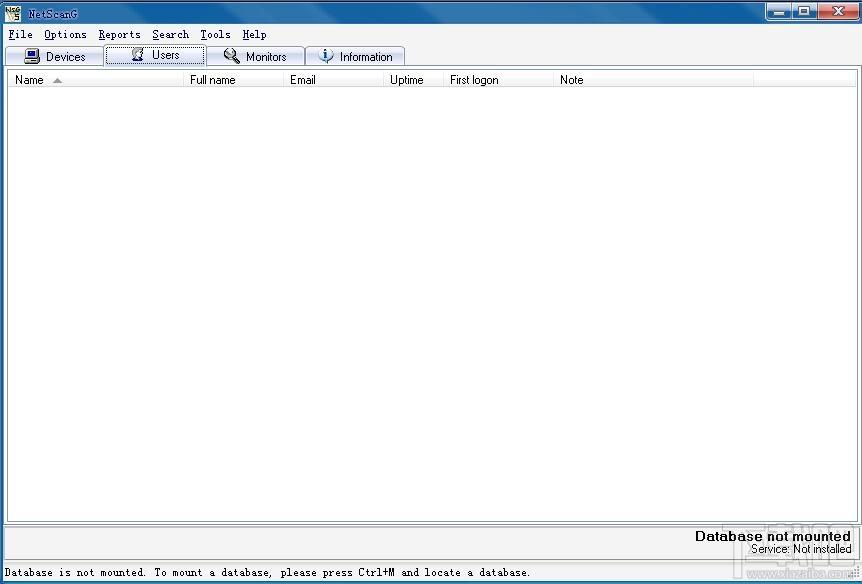The width and height of the screenshot is (862, 584).
Task: Sort by the Full name column
Action: [234, 80]
